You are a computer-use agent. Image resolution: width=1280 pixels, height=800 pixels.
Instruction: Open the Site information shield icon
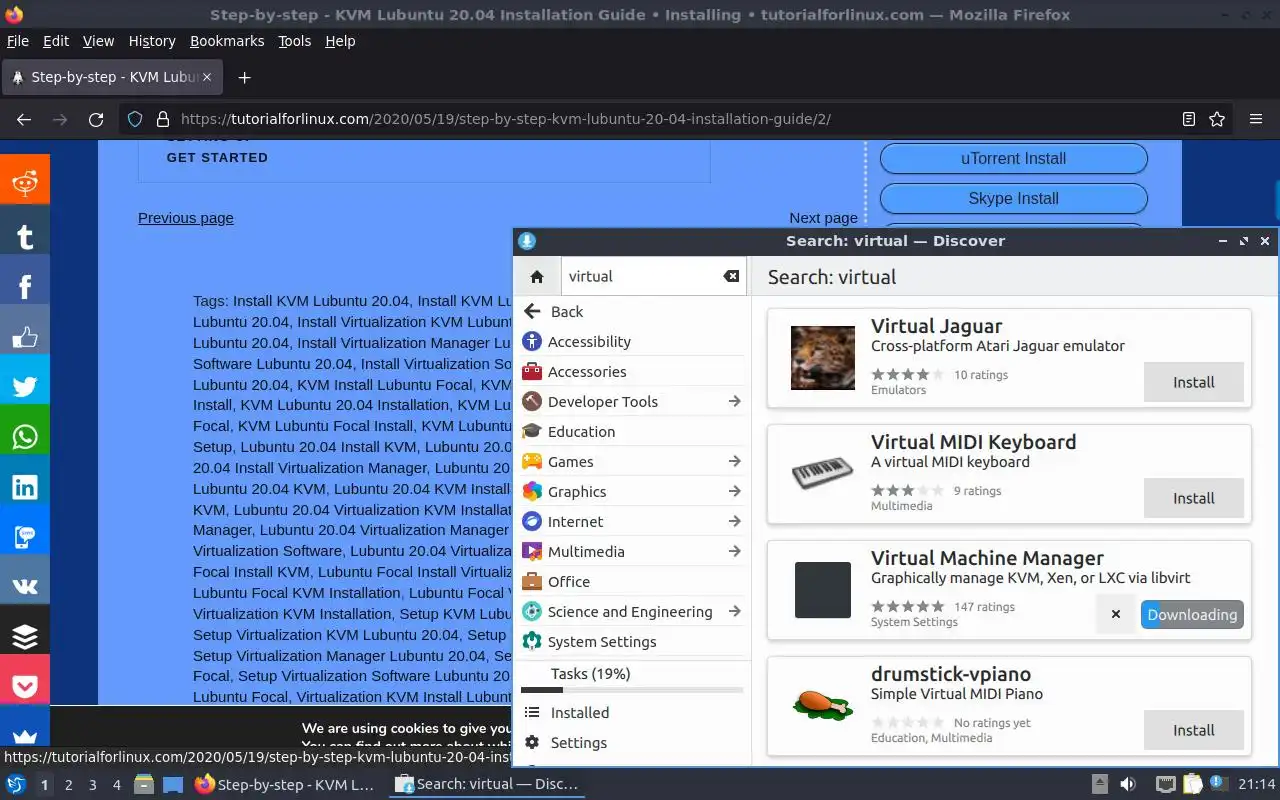135,119
